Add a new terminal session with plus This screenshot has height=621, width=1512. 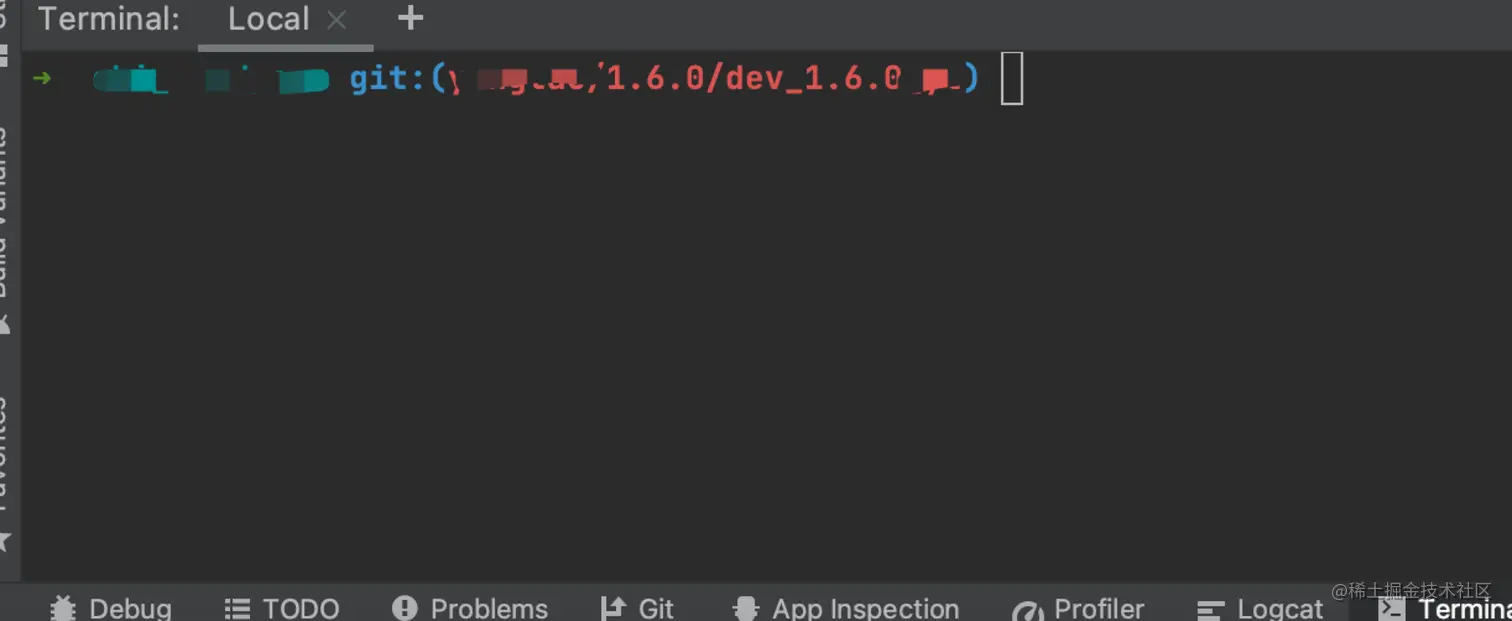(x=410, y=18)
